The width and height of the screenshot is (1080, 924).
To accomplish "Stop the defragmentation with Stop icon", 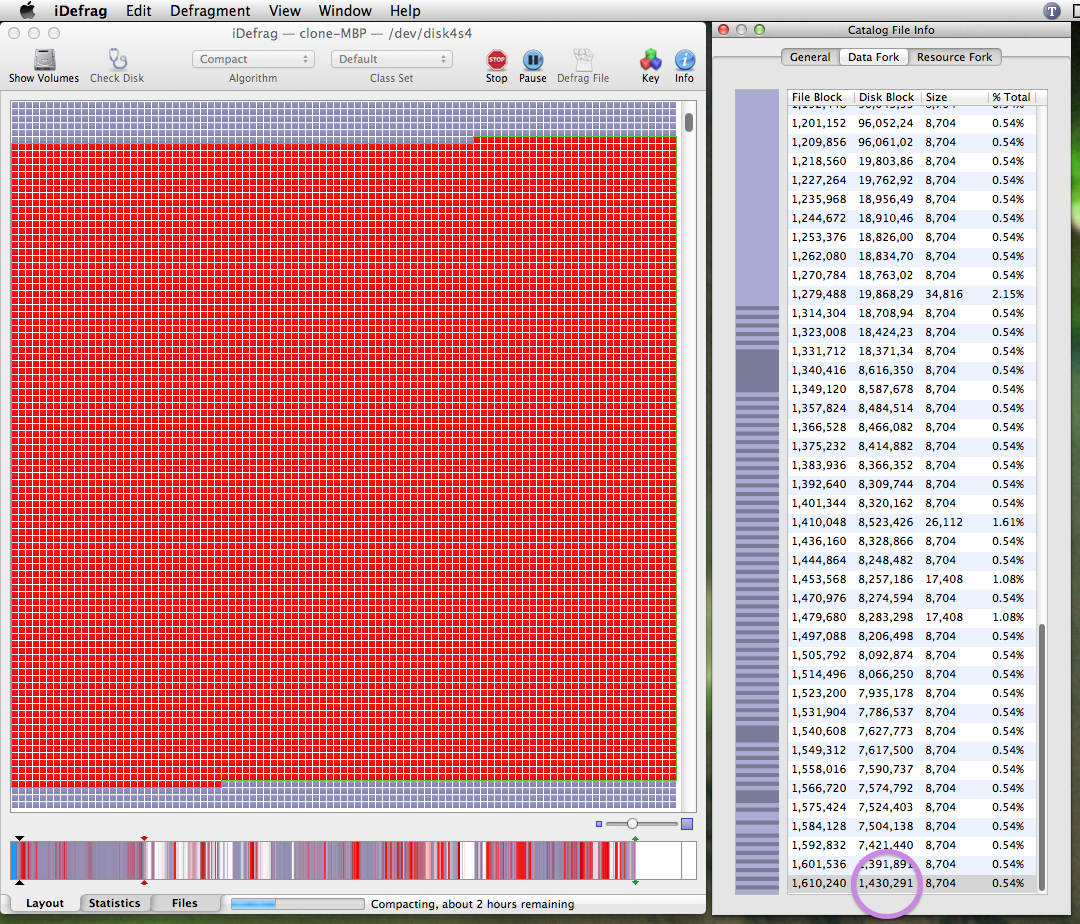I will pos(496,60).
